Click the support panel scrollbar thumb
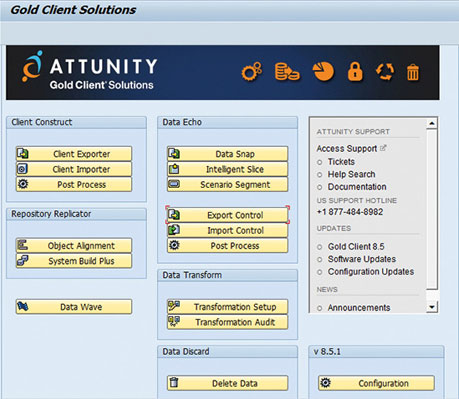The image size is (459, 399). point(432,209)
